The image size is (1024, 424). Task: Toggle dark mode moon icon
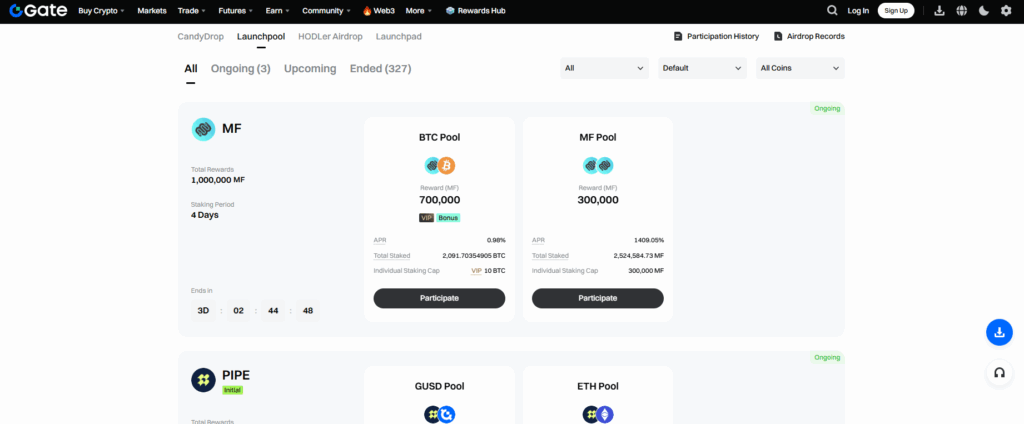[984, 11]
